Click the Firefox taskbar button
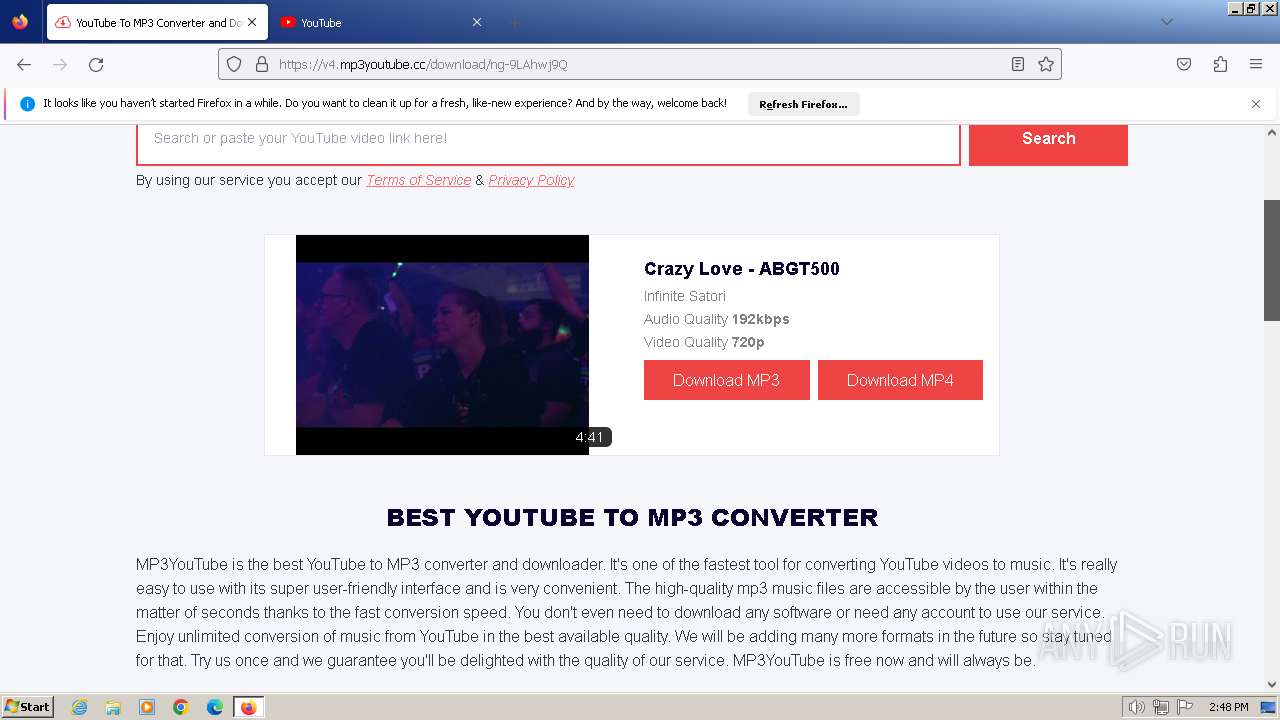The height and width of the screenshot is (720, 1280). pyautogui.click(x=248, y=707)
